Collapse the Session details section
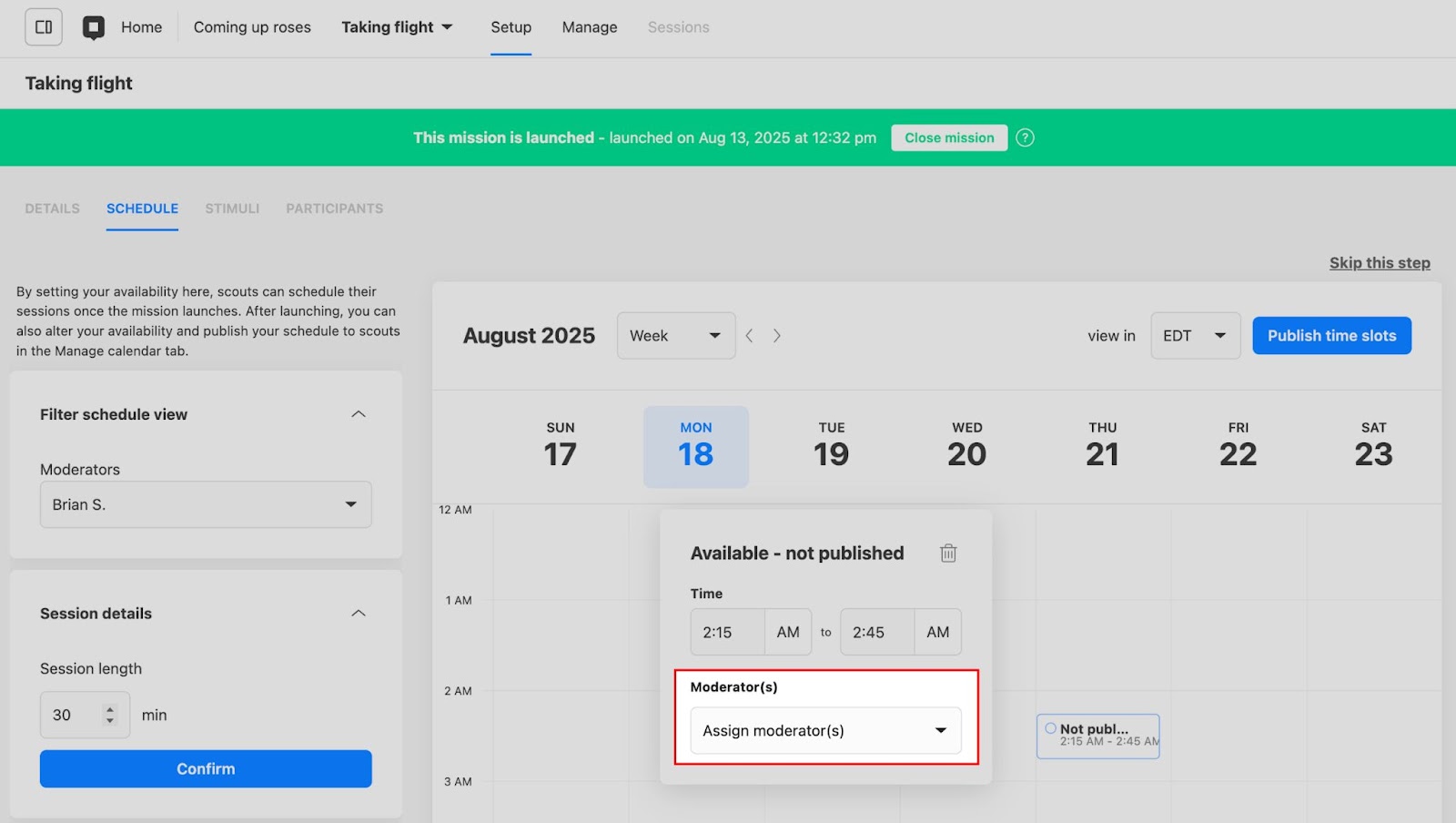The height and width of the screenshot is (823, 1456). [359, 614]
